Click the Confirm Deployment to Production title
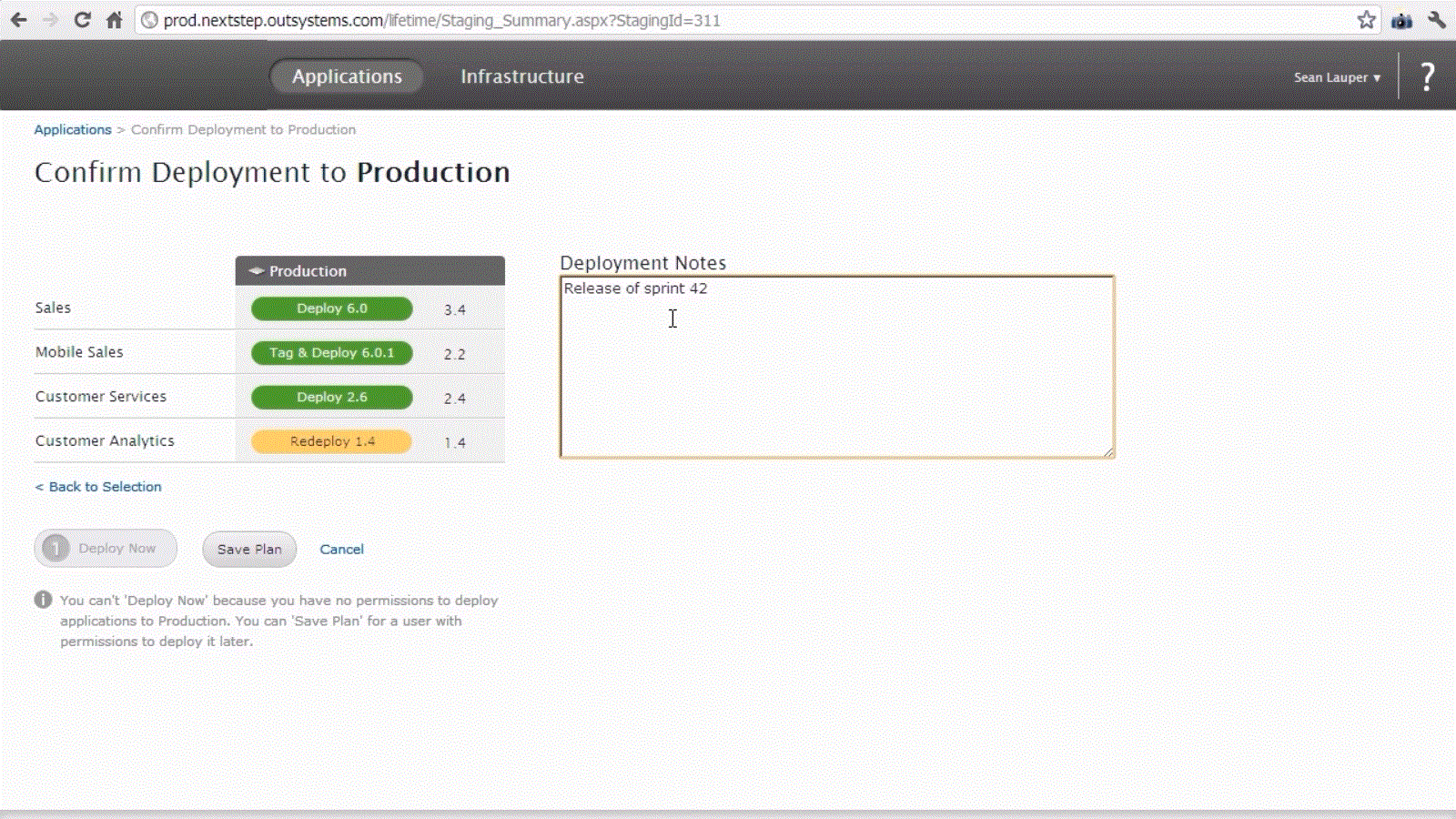This screenshot has height=819, width=1456. [272, 173]
